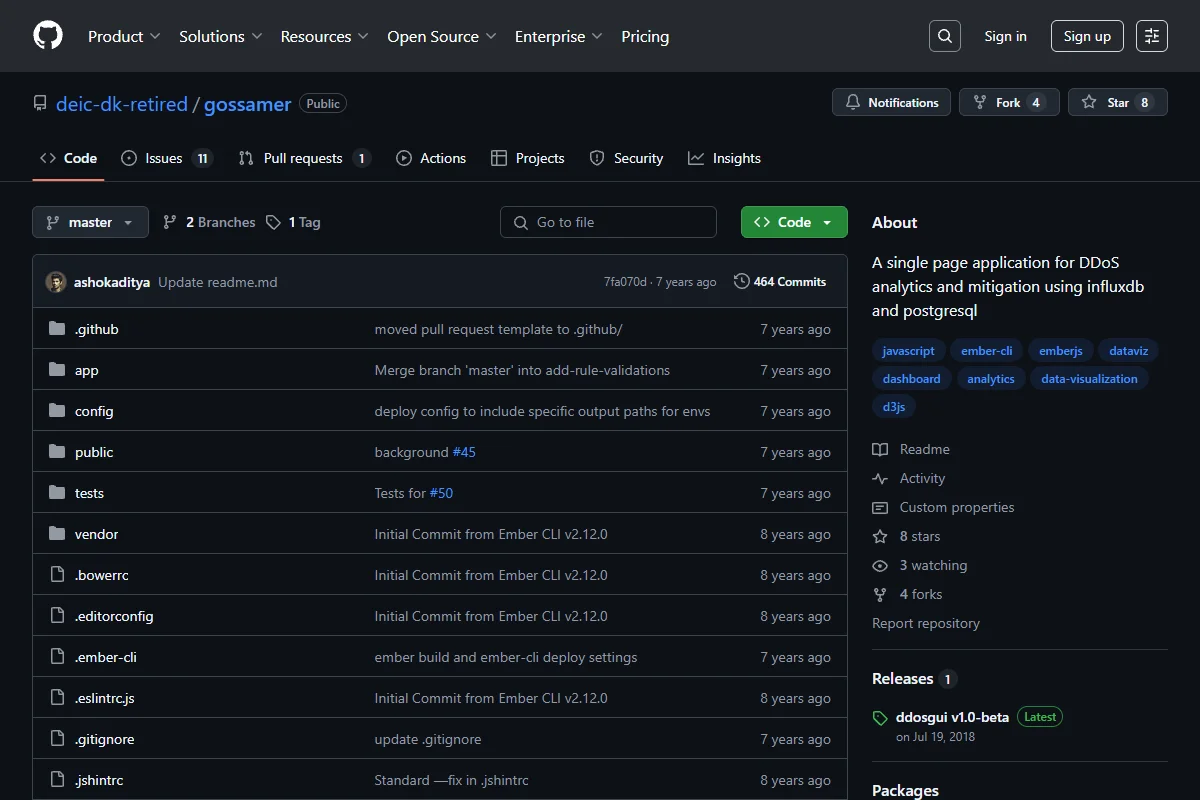1200x800 pixels.
Task: Open the header menu icon beside Sign up
Action: (x=1152, y=36)
